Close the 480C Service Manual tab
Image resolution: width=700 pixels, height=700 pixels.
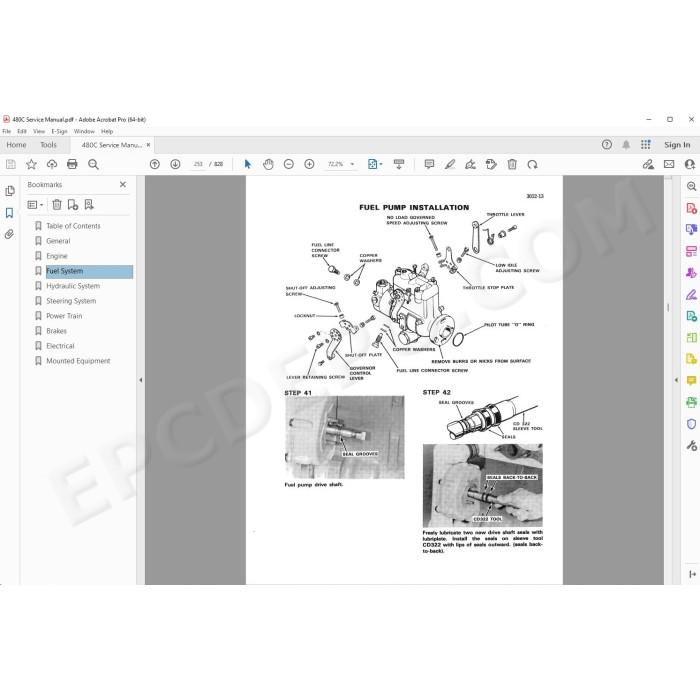tap(149, 145)
